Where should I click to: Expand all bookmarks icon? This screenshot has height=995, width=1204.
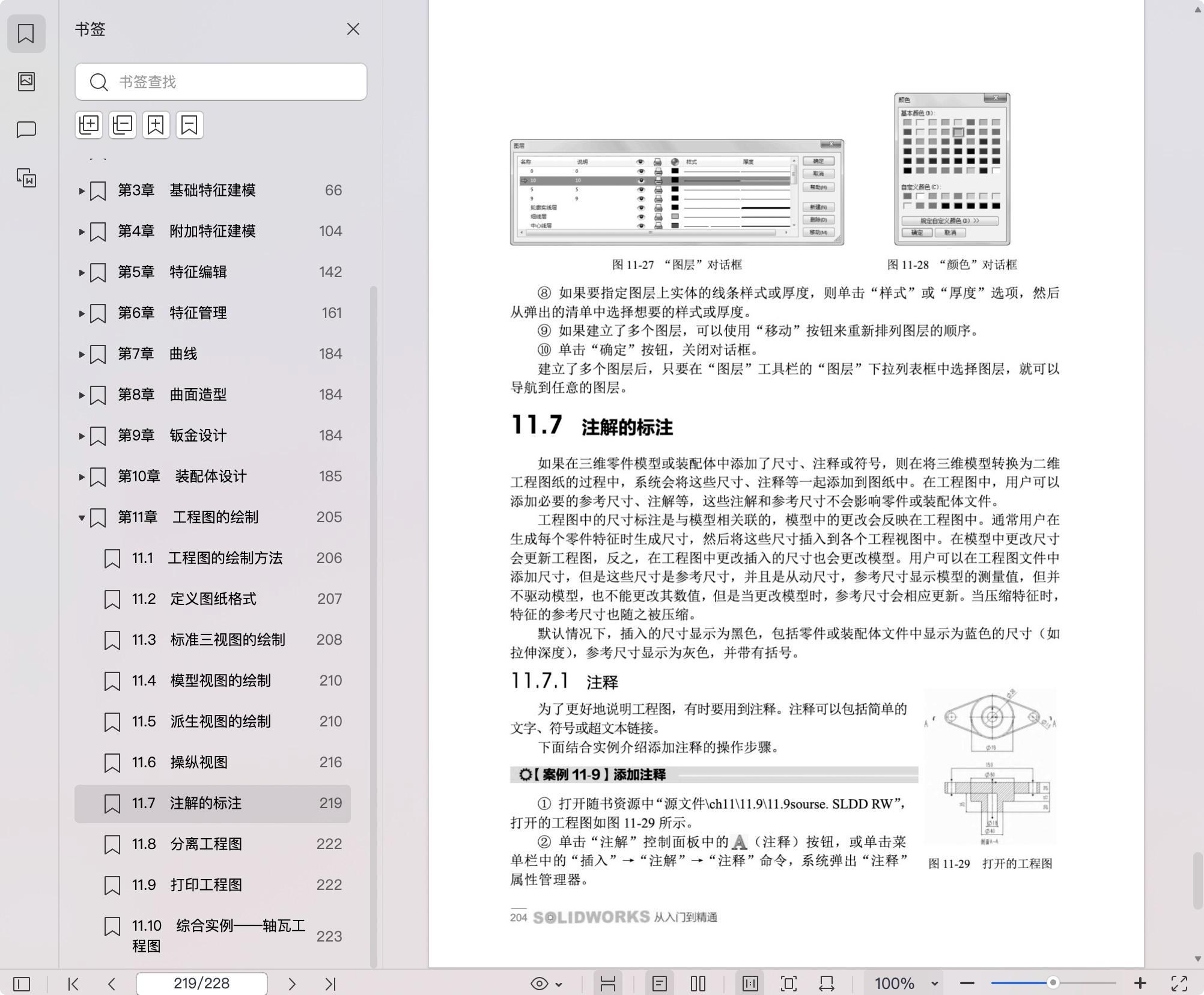[x=89, y=125]
